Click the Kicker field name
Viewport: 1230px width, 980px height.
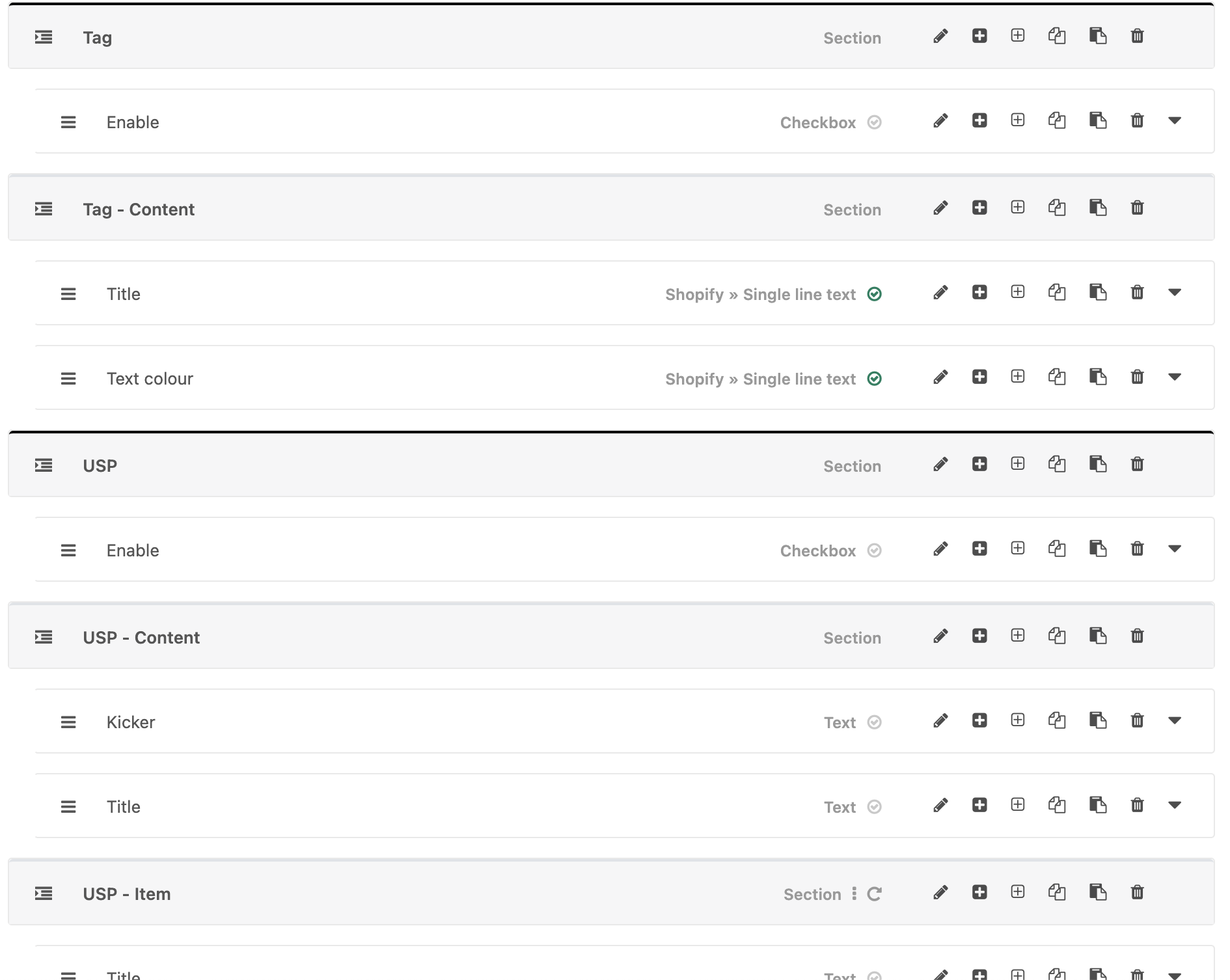131,722
